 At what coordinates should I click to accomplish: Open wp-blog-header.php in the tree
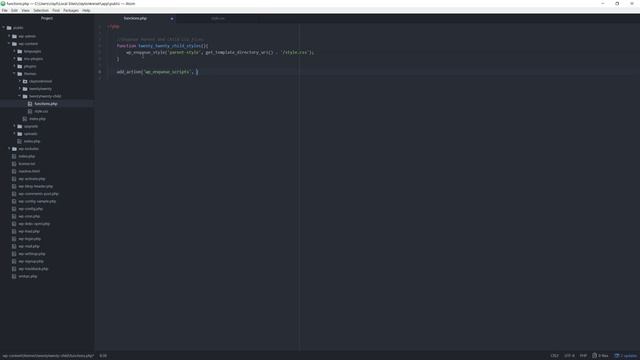[x=36, y=187]
